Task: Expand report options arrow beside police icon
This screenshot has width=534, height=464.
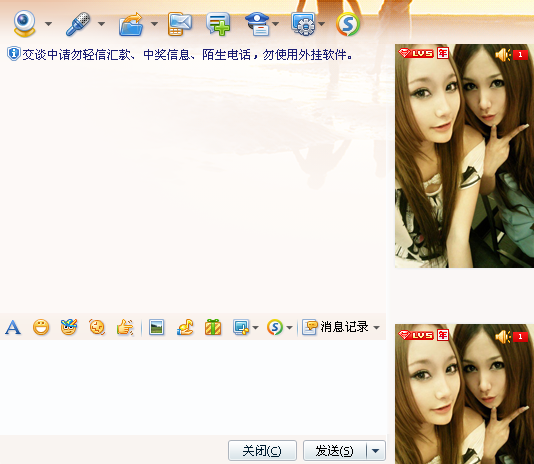Action: tap(276, 24)
